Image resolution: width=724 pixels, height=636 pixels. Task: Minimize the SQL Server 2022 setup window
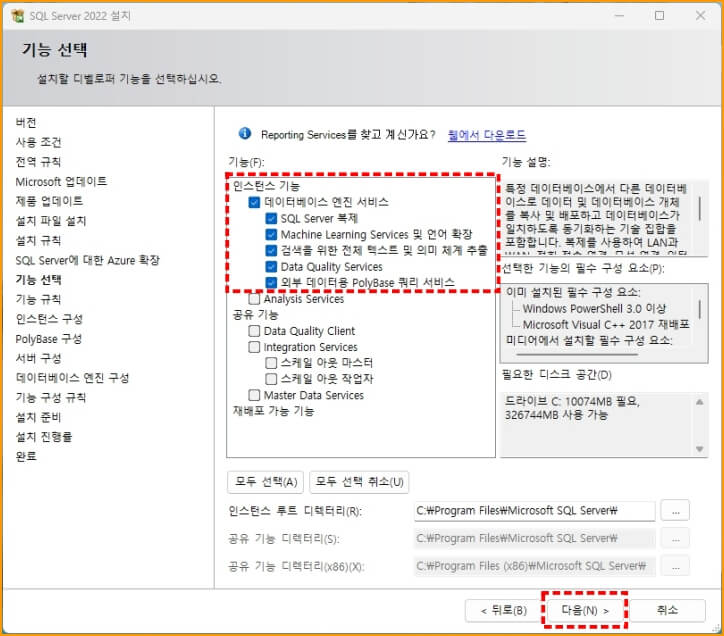pyautogui.click(x=619, y=16)
